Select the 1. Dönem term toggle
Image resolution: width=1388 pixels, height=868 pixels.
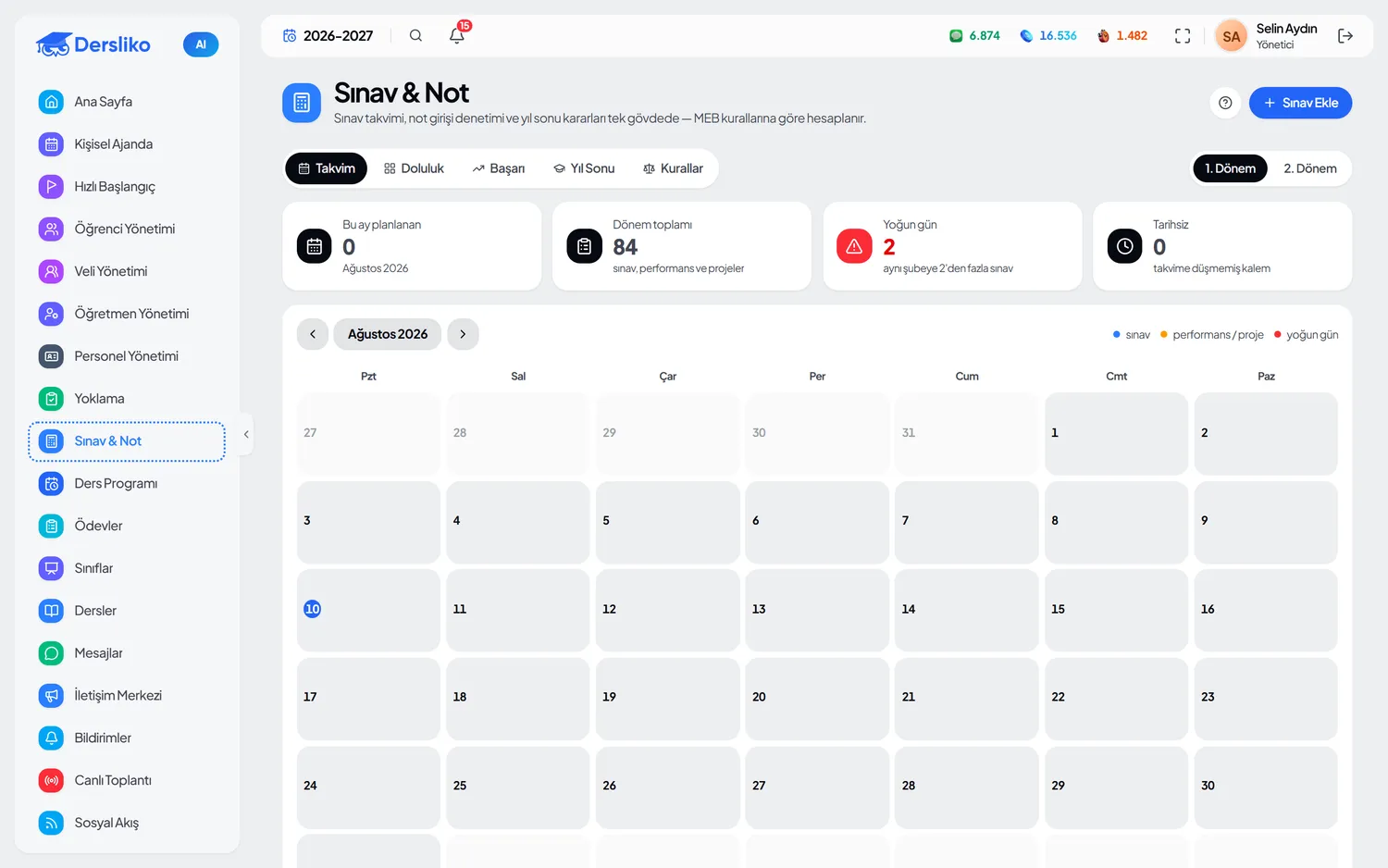pos(1230,168)
